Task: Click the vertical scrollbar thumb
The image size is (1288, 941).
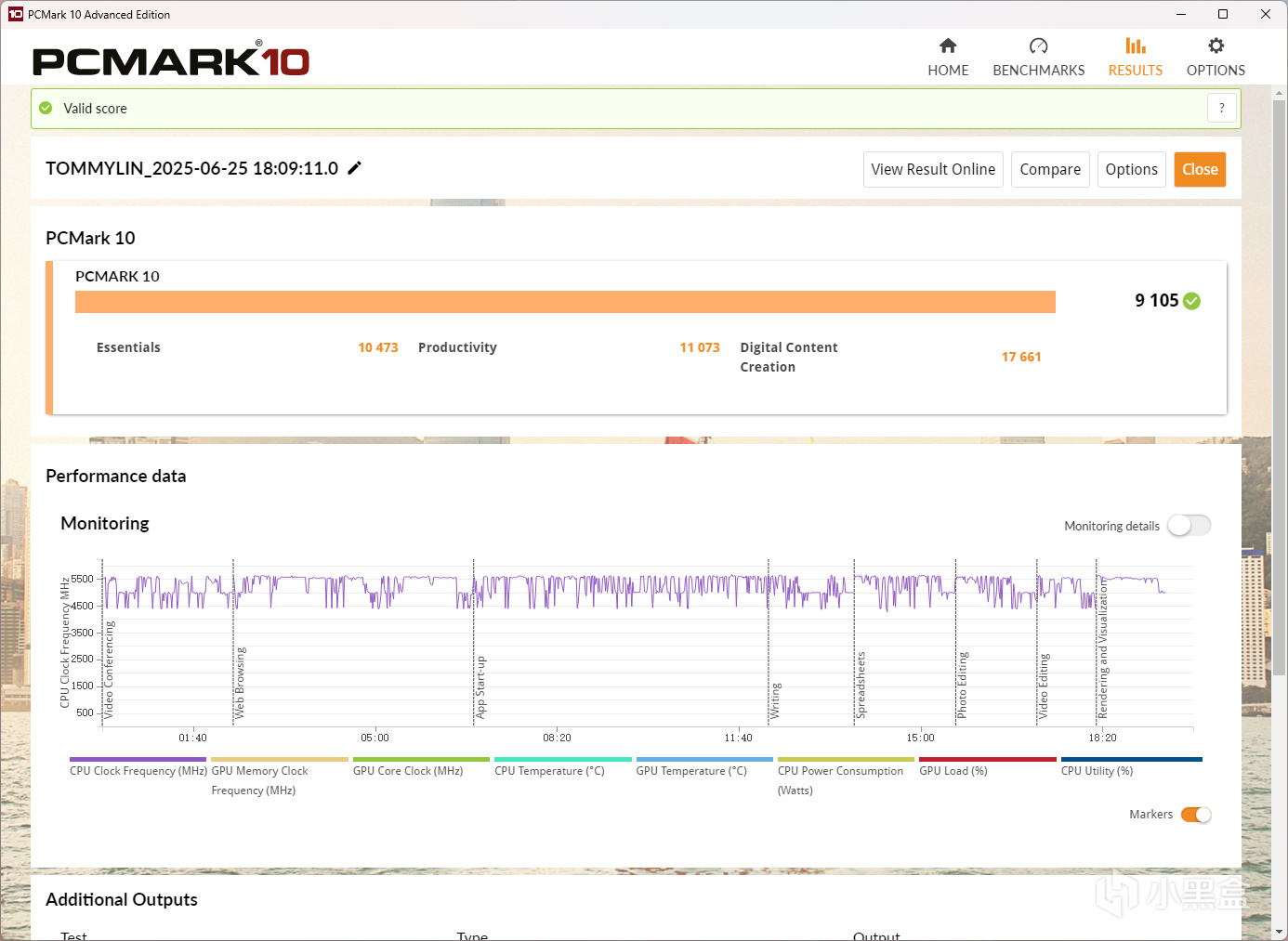Action: coord(1280,387)
